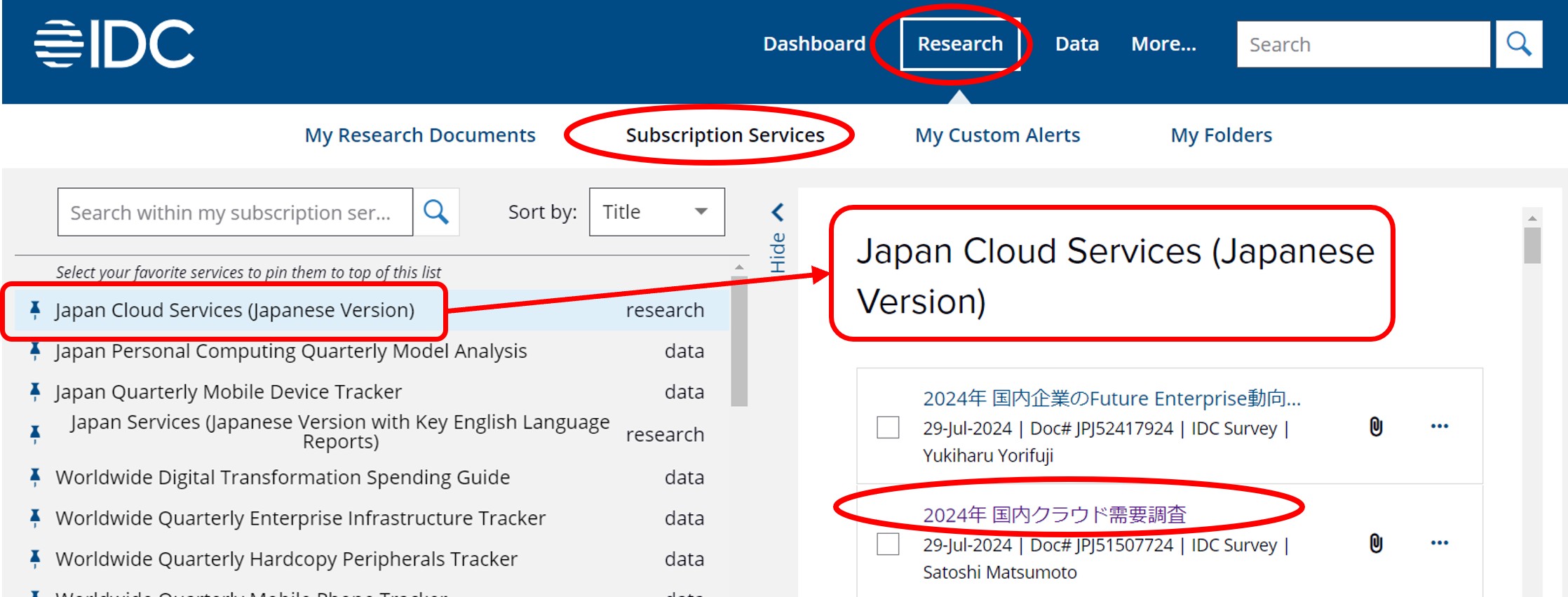This screenshot has height=597, width=1568.
Task: Click the subscription services search magnifier icon
Action: [x=436, y=212]
